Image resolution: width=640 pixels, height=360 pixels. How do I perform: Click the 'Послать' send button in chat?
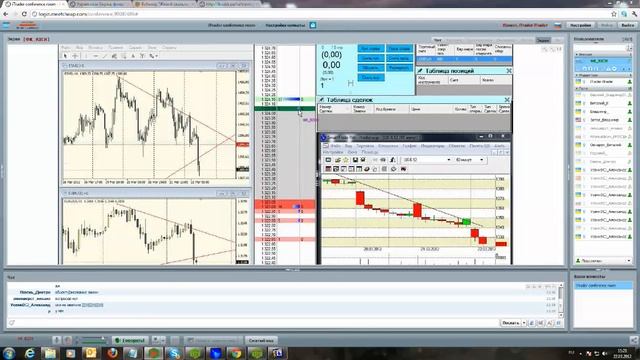coord(511,323)
